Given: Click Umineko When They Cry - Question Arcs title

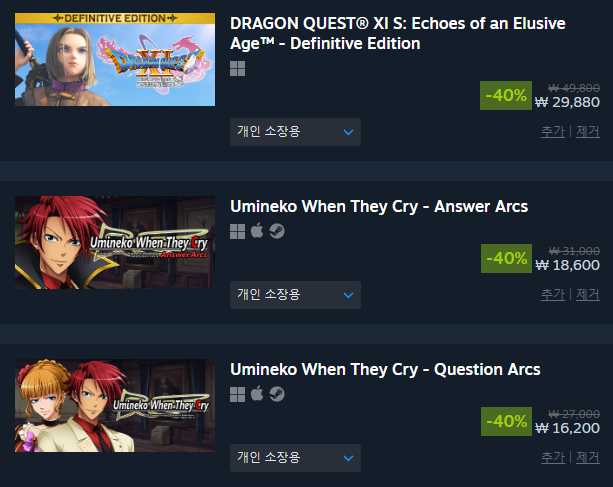Looking at the screenshot, I should 385,369.
